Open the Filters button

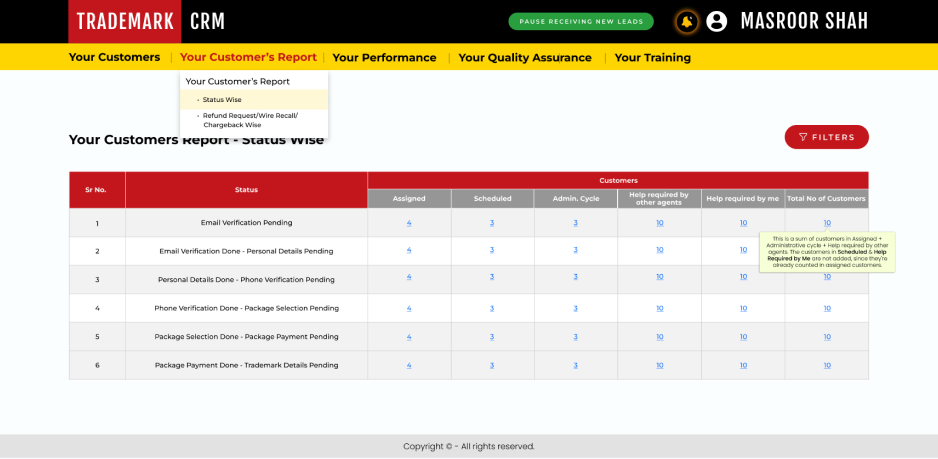coord(826,137)
